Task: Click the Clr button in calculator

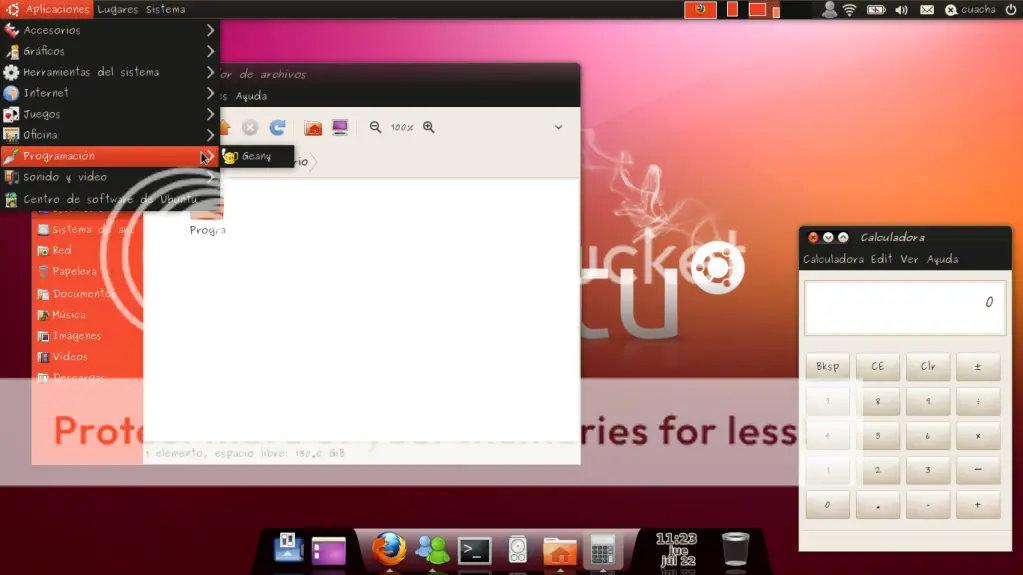Action: coord(928,367)
